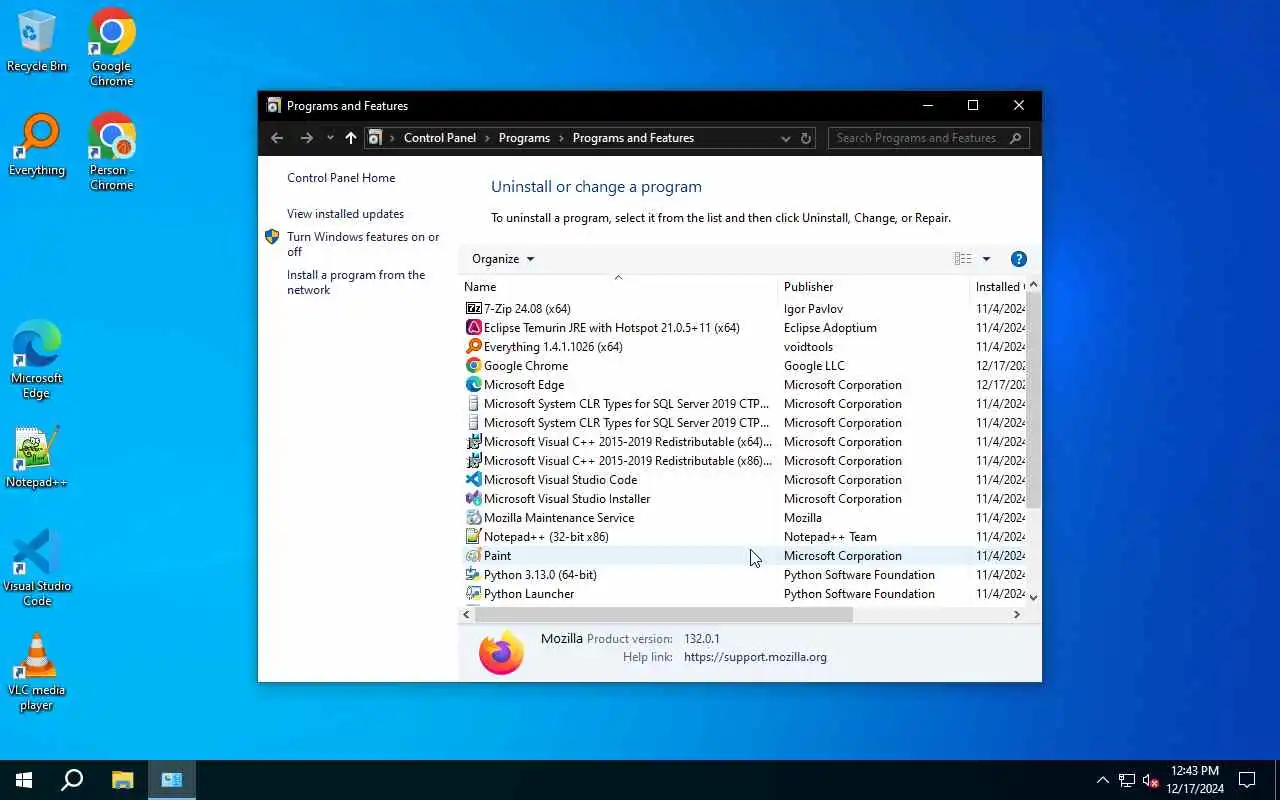This screenshot has height=800, width=1280.
Task: Go back using the back arrow
Action: 277,138
